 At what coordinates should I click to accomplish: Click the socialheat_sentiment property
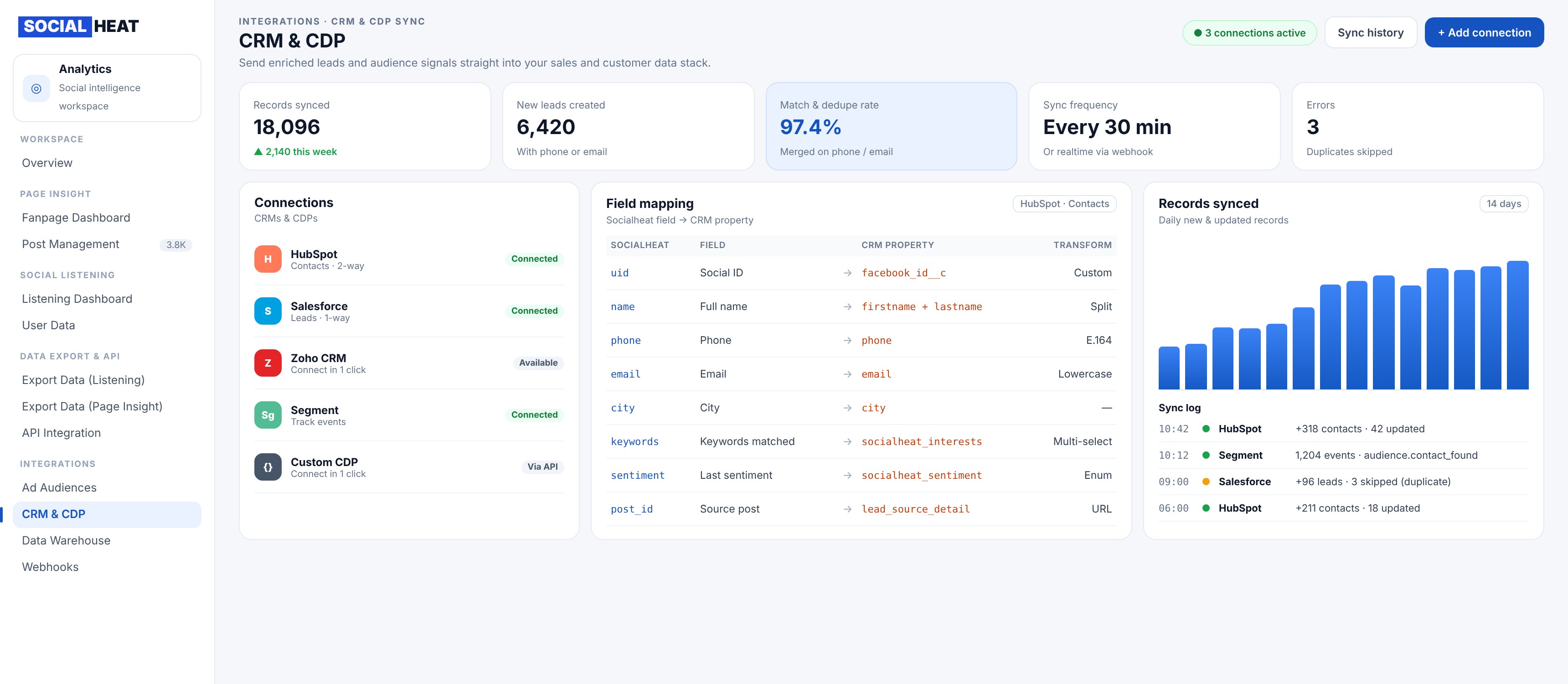[x=922, y=476]
